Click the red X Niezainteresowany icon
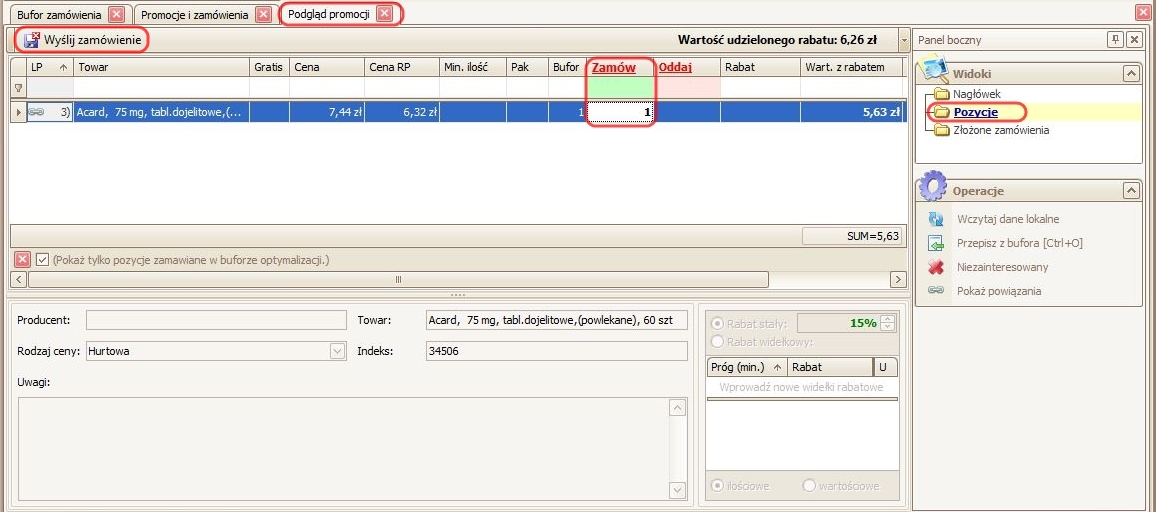 (936, 267)
